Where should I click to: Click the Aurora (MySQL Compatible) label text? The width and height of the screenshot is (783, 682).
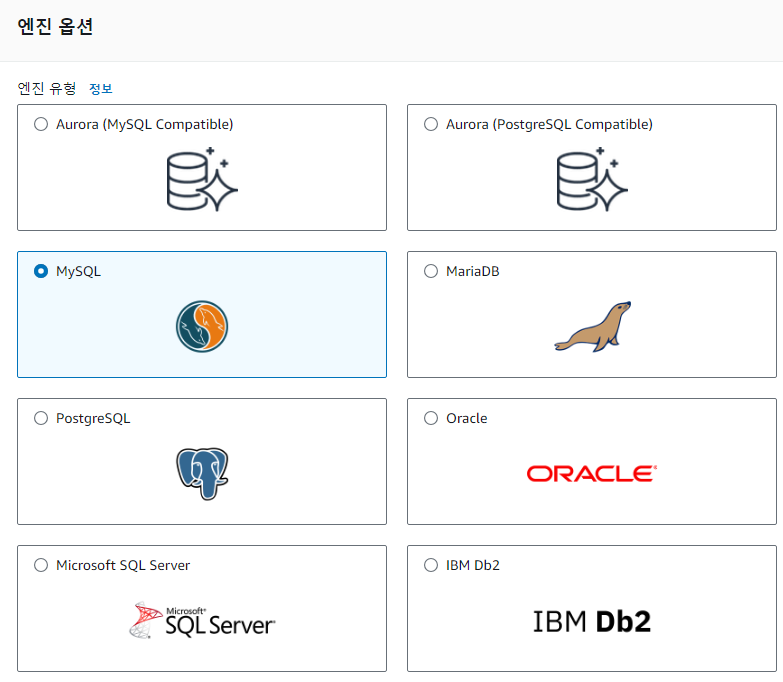click(x=144, y=124)
